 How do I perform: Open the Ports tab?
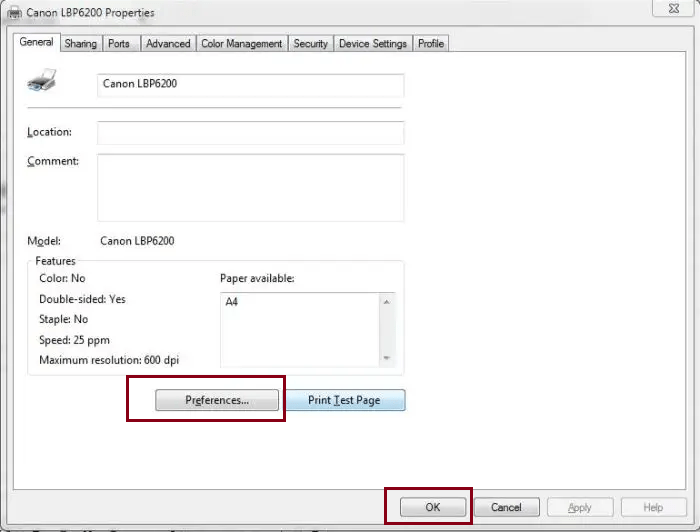pyautogui.click(x=119, y=44)
